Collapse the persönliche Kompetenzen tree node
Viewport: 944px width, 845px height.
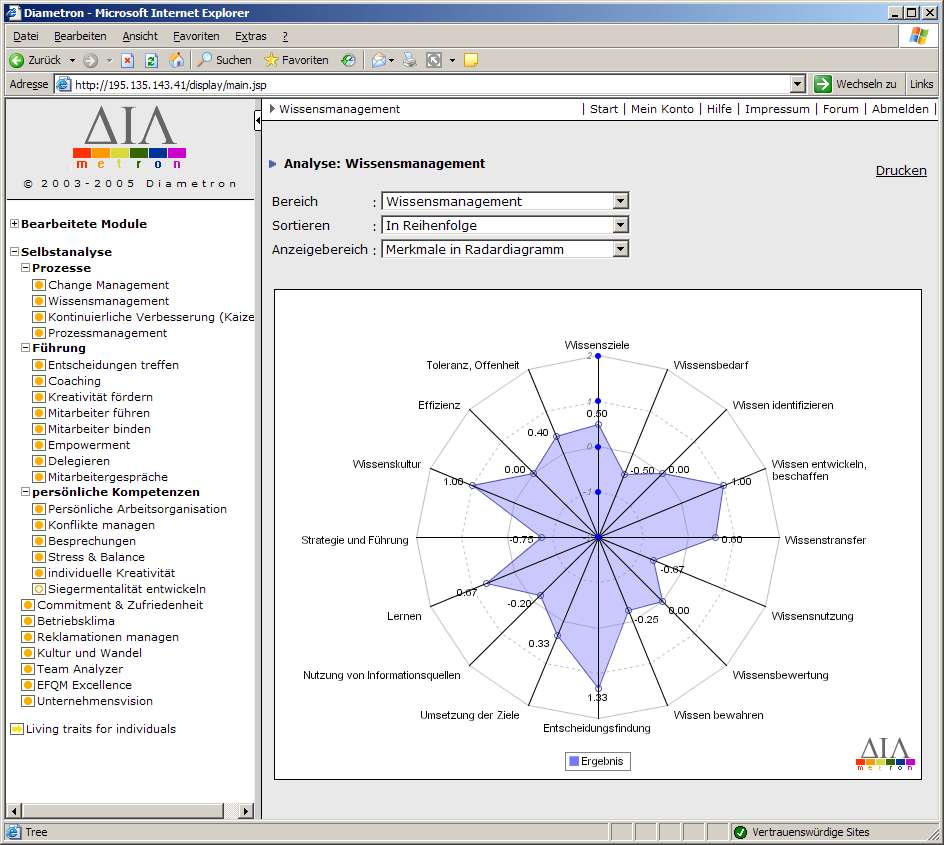click(25, 492)
